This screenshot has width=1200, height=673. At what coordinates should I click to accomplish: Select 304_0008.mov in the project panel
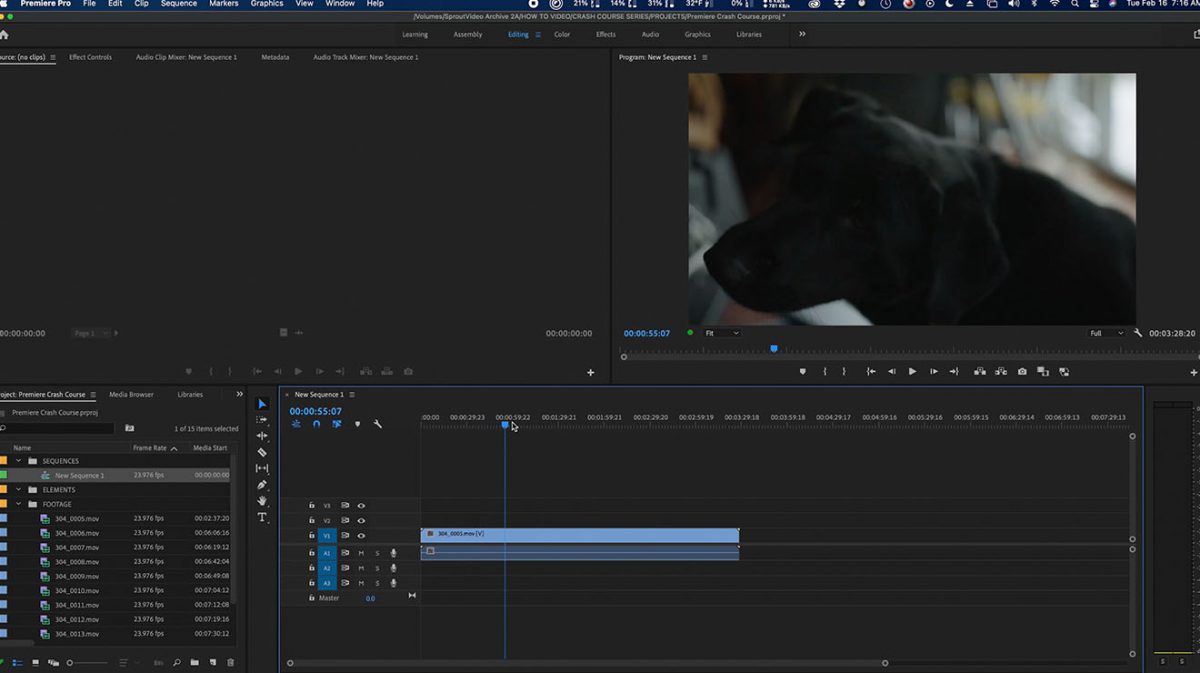[x=77, y=562]
